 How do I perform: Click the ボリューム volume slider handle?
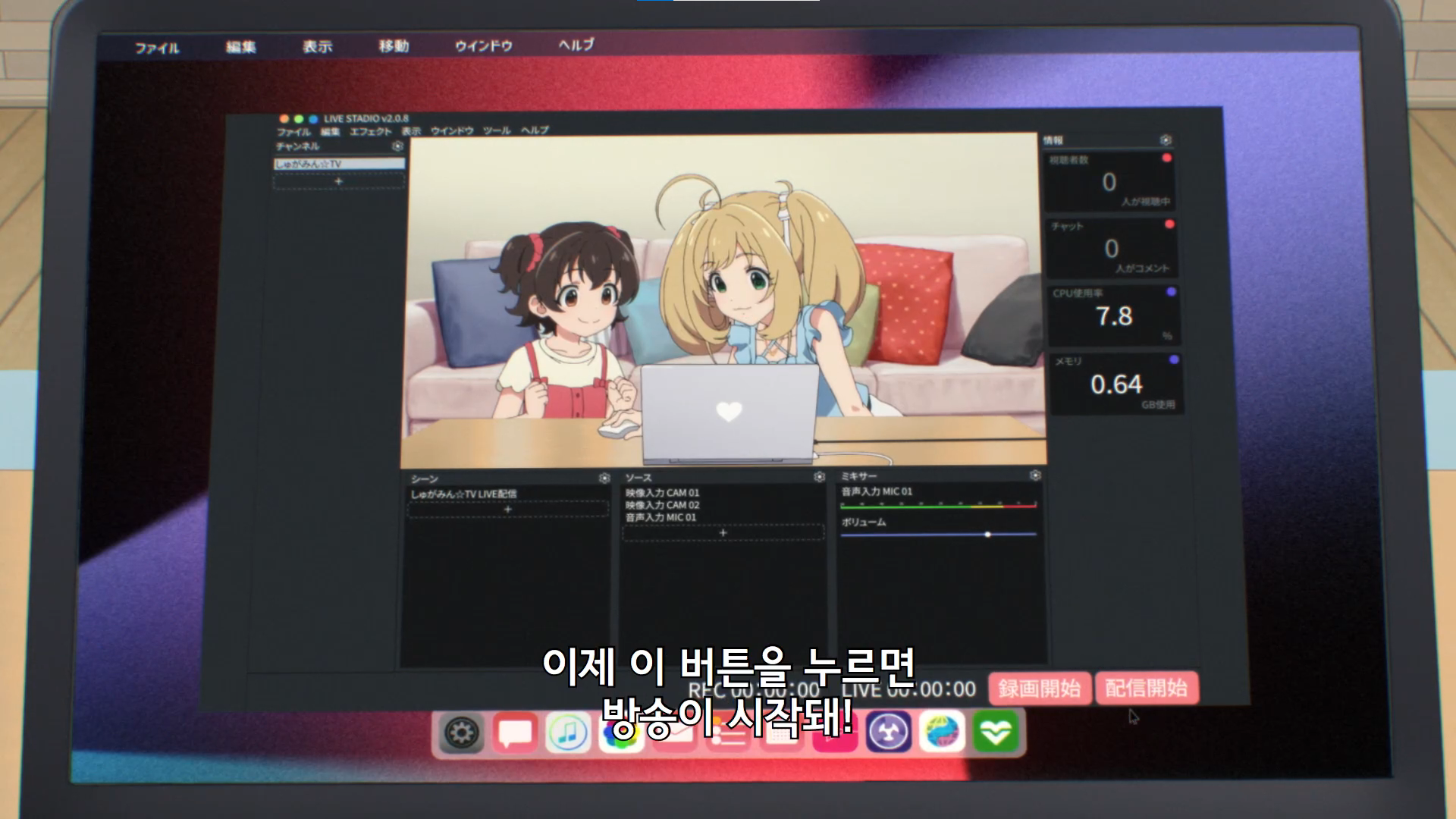tap(987, 535)
